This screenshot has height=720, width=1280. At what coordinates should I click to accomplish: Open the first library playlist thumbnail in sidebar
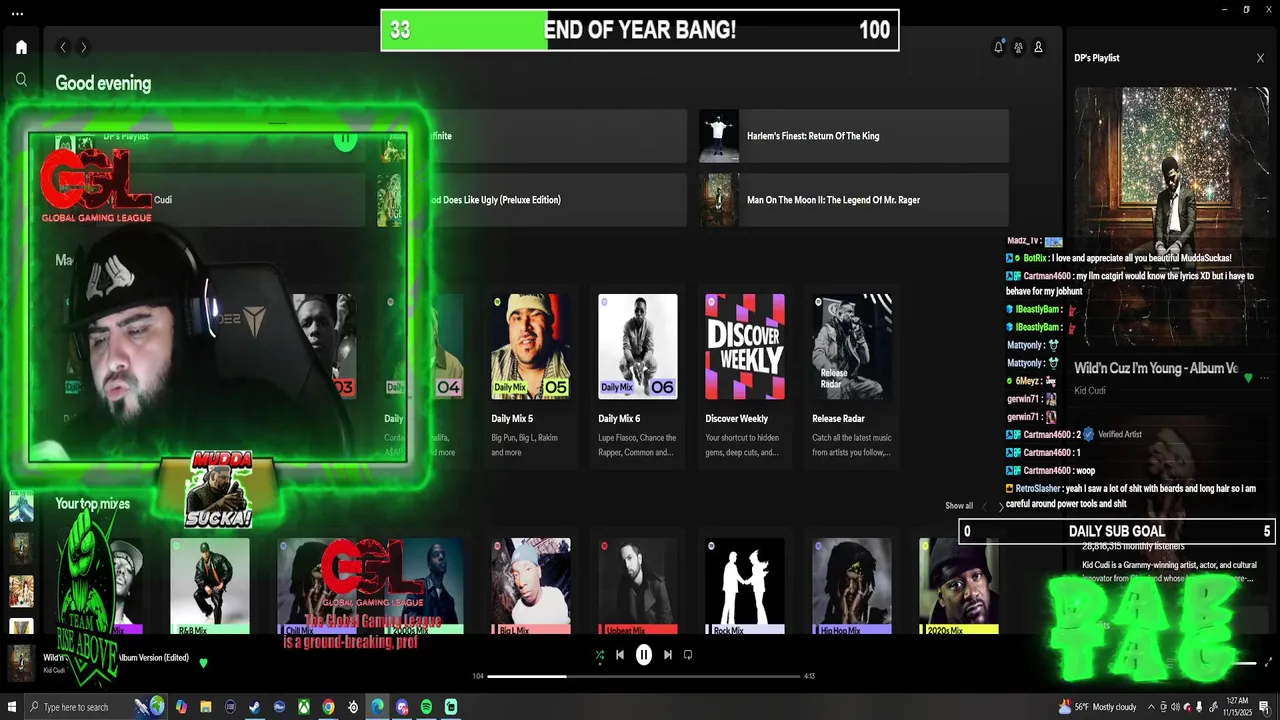tap(21, 506)
